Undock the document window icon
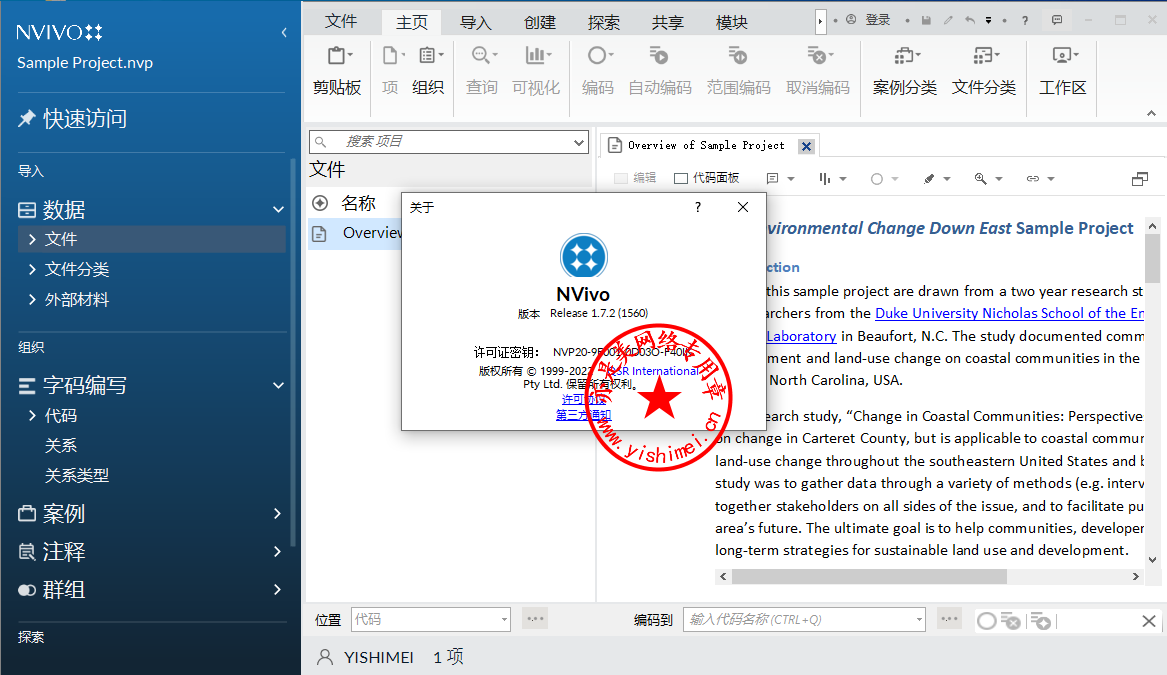Image resolution: width=1167 pixels, height=675 pixels. (x=1139, y=179)
